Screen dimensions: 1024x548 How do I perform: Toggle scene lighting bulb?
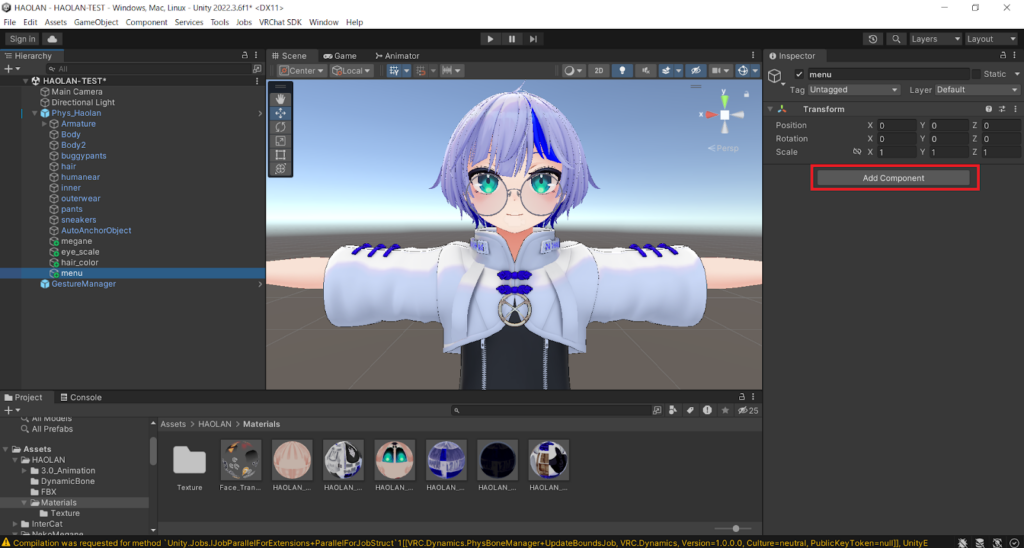(x=622, y=71)
